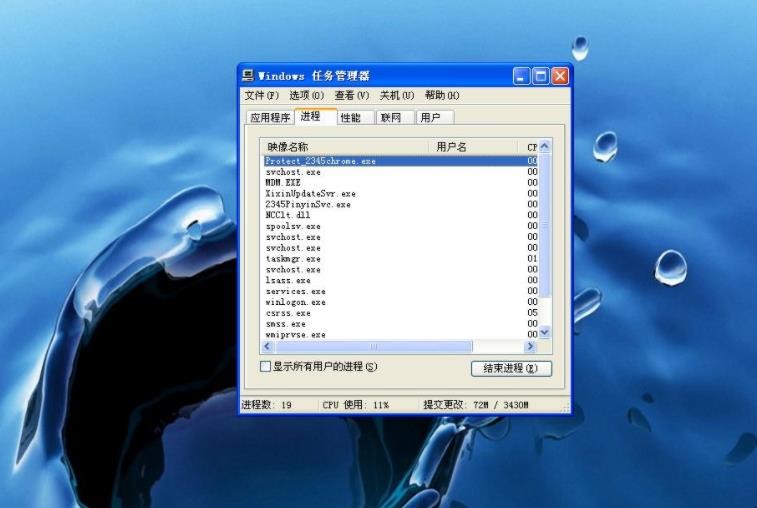Close the Task Manager window
Image resolution: width=757 pixels, height=508 pixels.
click(560, 76)
